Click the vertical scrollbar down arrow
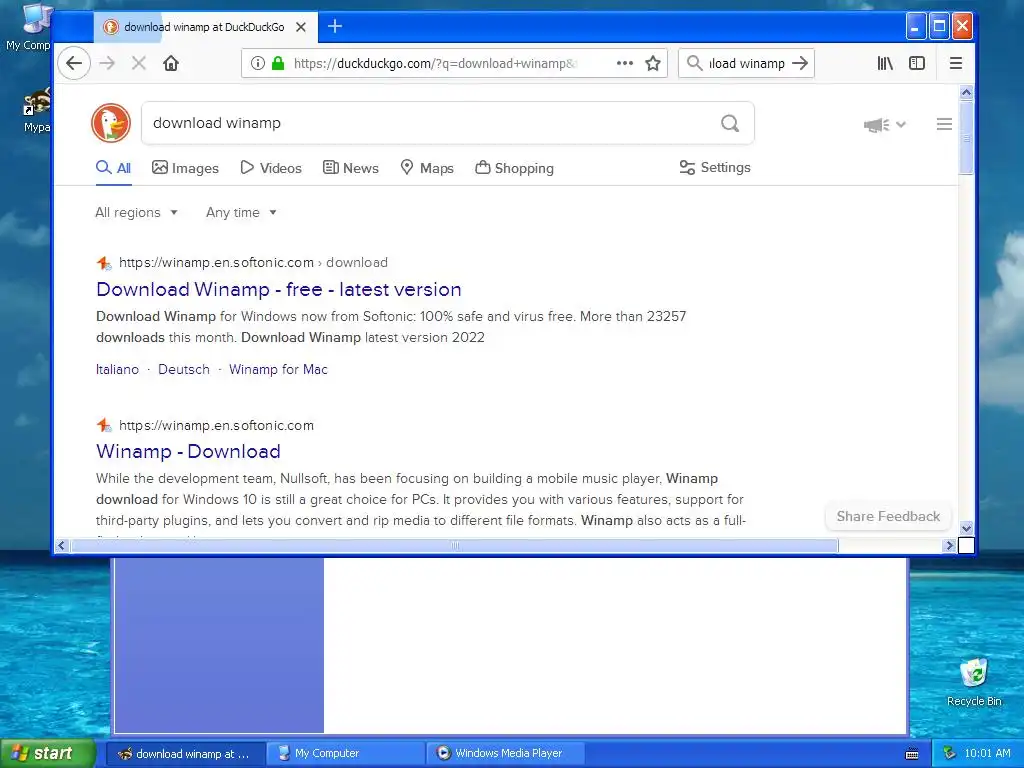The height and width of the screenshot is (768, 1024). point(967,528)
